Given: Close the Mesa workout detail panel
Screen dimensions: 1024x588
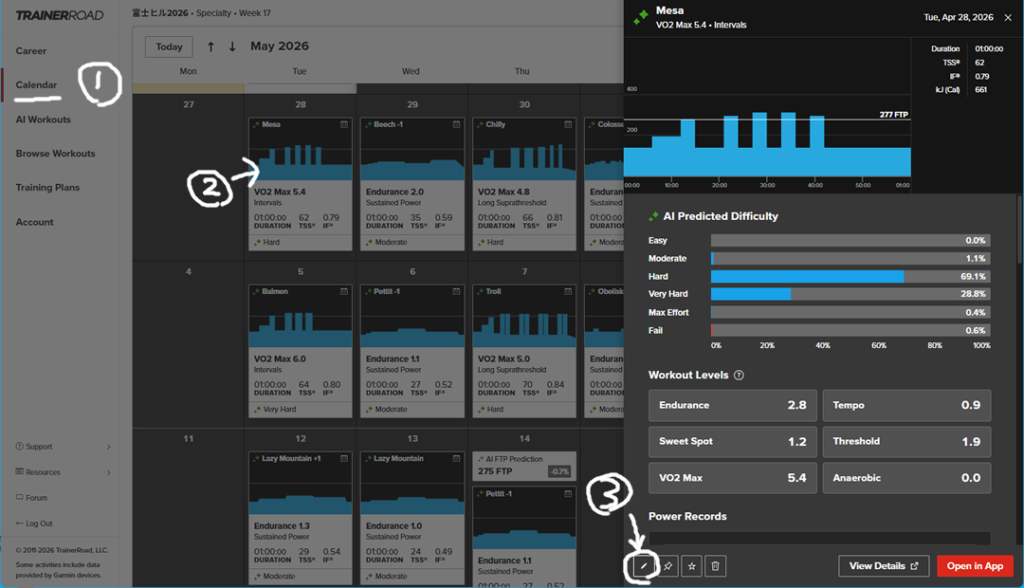Looking at the screenshot, I should pos(1007,17).
